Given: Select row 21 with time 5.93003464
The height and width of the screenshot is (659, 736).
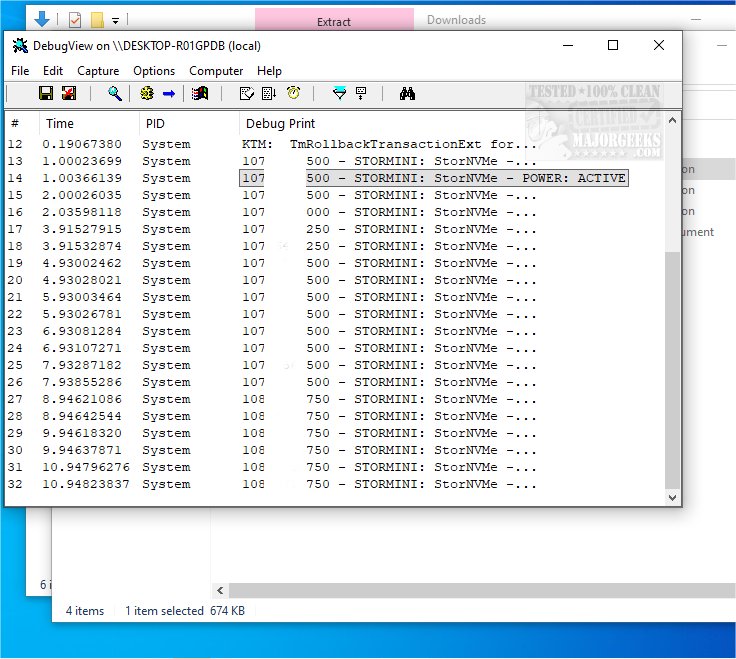Looking at the screenshot, I should 334,297.
